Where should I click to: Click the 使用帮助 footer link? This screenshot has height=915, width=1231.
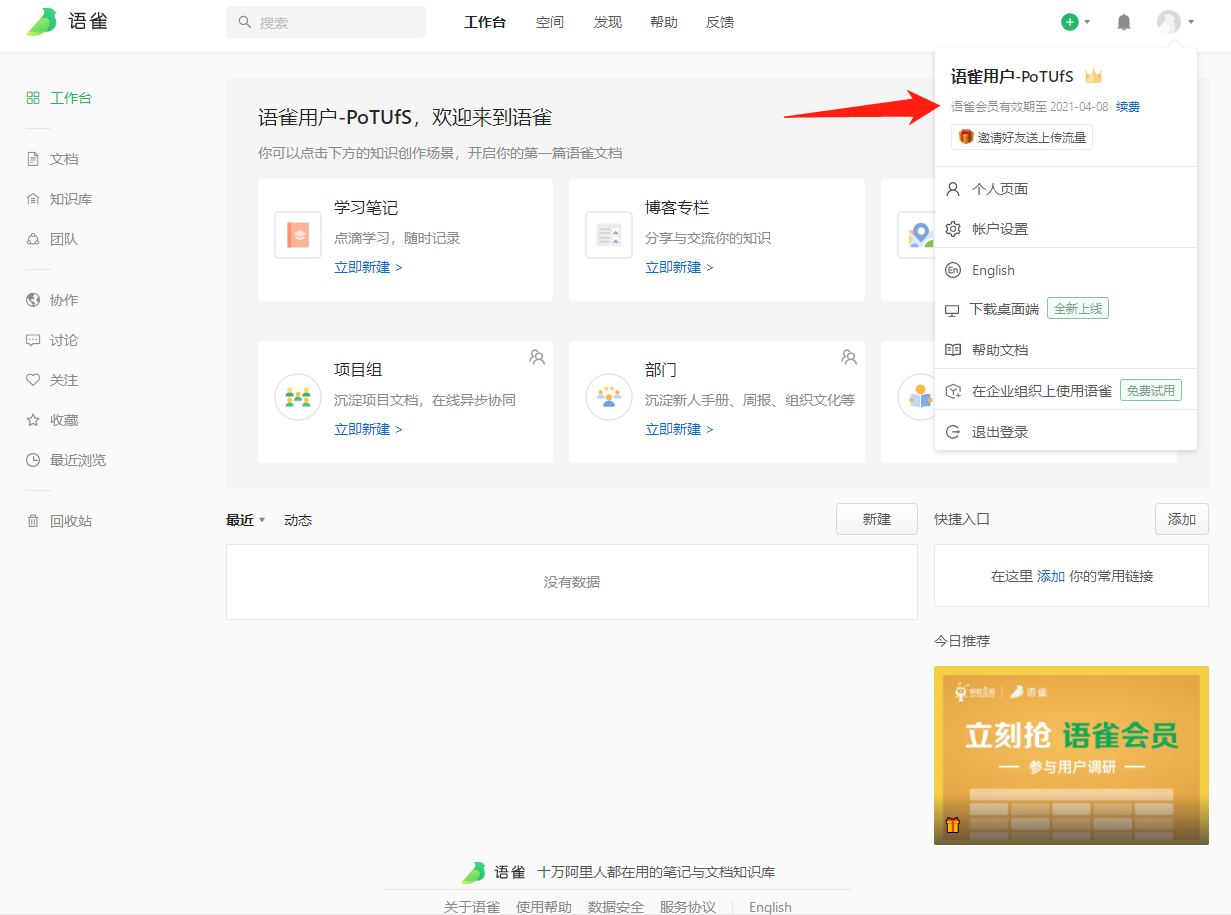tap(544, 907)
